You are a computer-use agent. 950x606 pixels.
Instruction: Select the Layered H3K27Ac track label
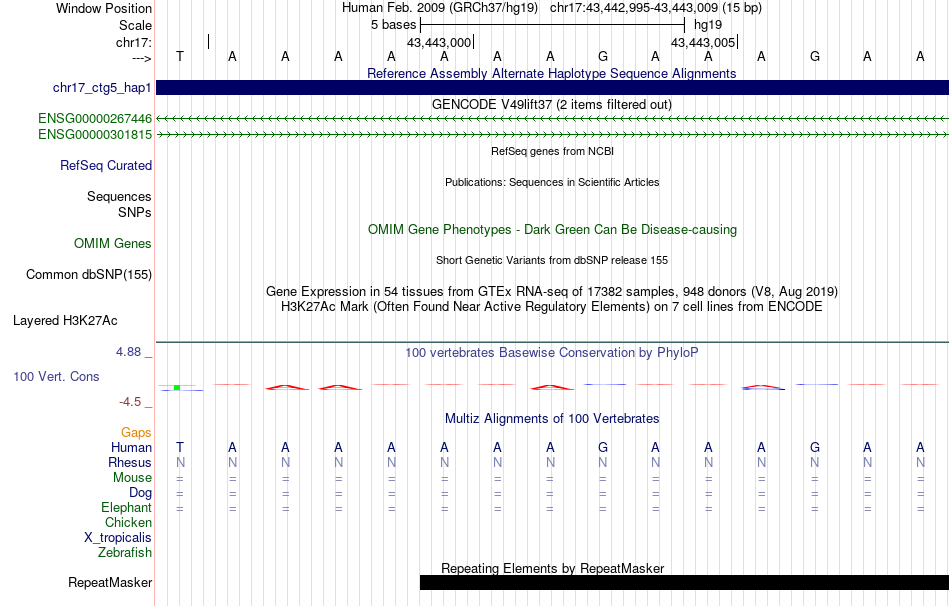tap(65, 321)
